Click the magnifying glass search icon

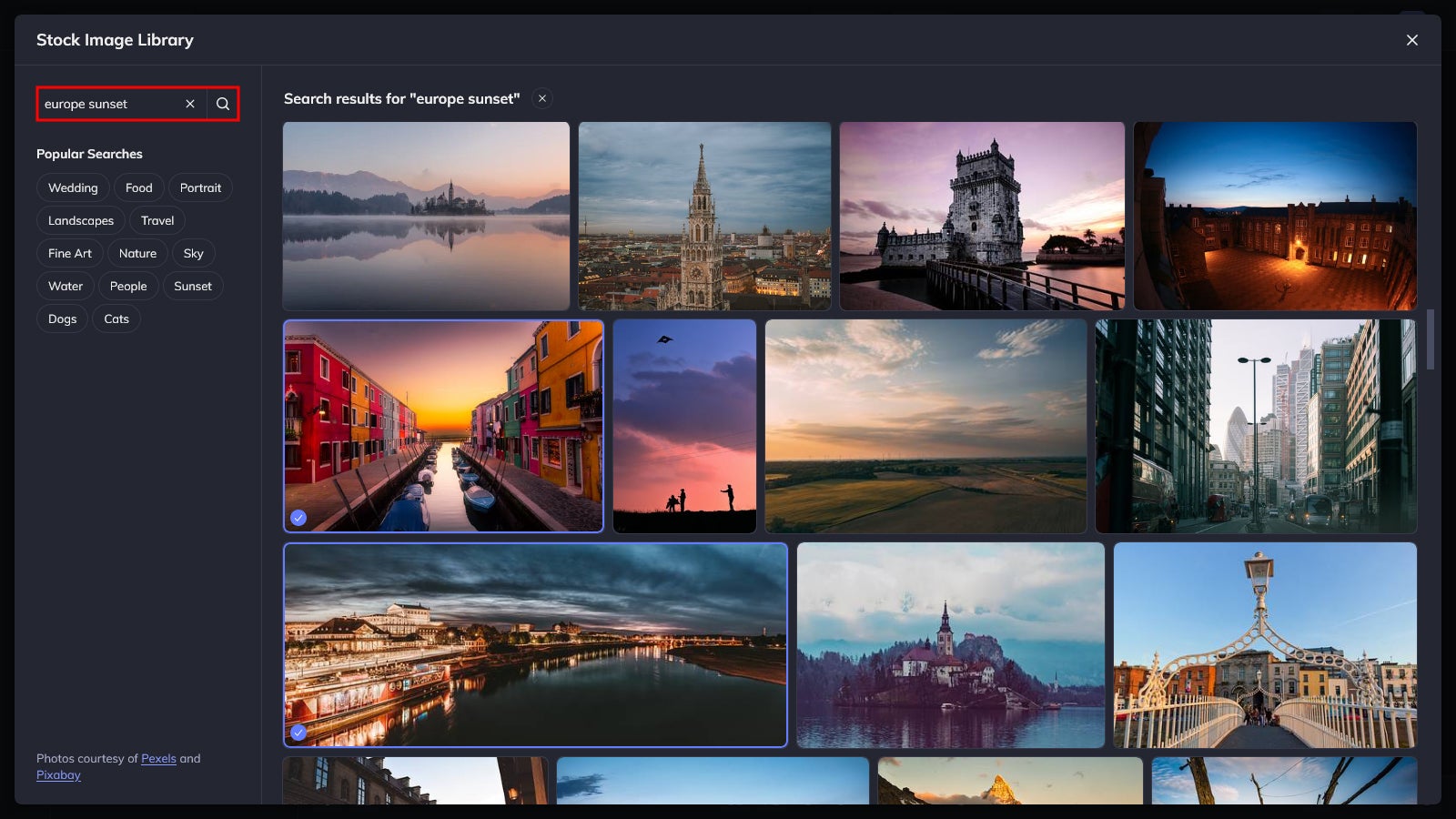tap(222, 104)
